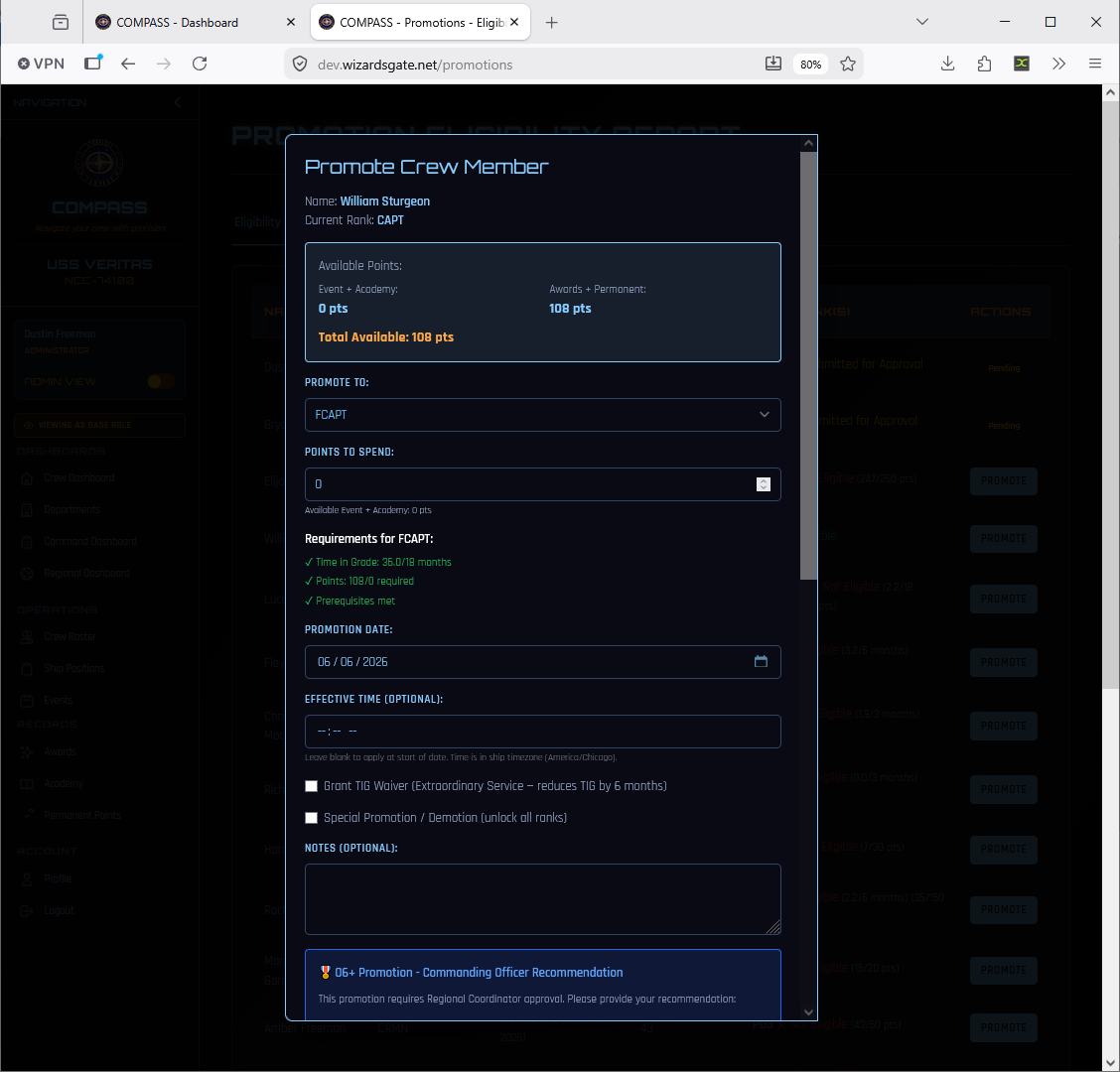The width and height of the screenshot is (1120, 1072).
Task: Click the install app icon in address bar
Action: (x=772, y=64)
